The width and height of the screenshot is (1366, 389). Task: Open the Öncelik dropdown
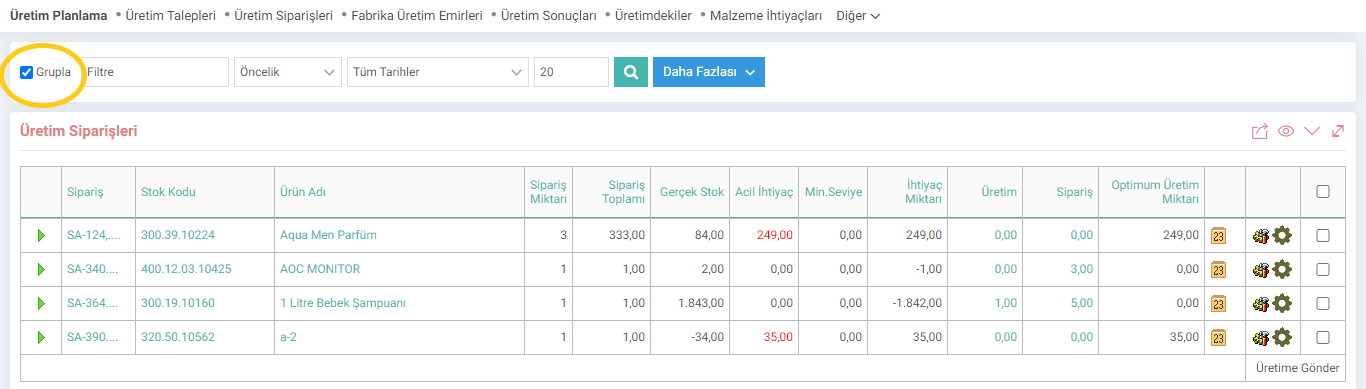(288, 72)
